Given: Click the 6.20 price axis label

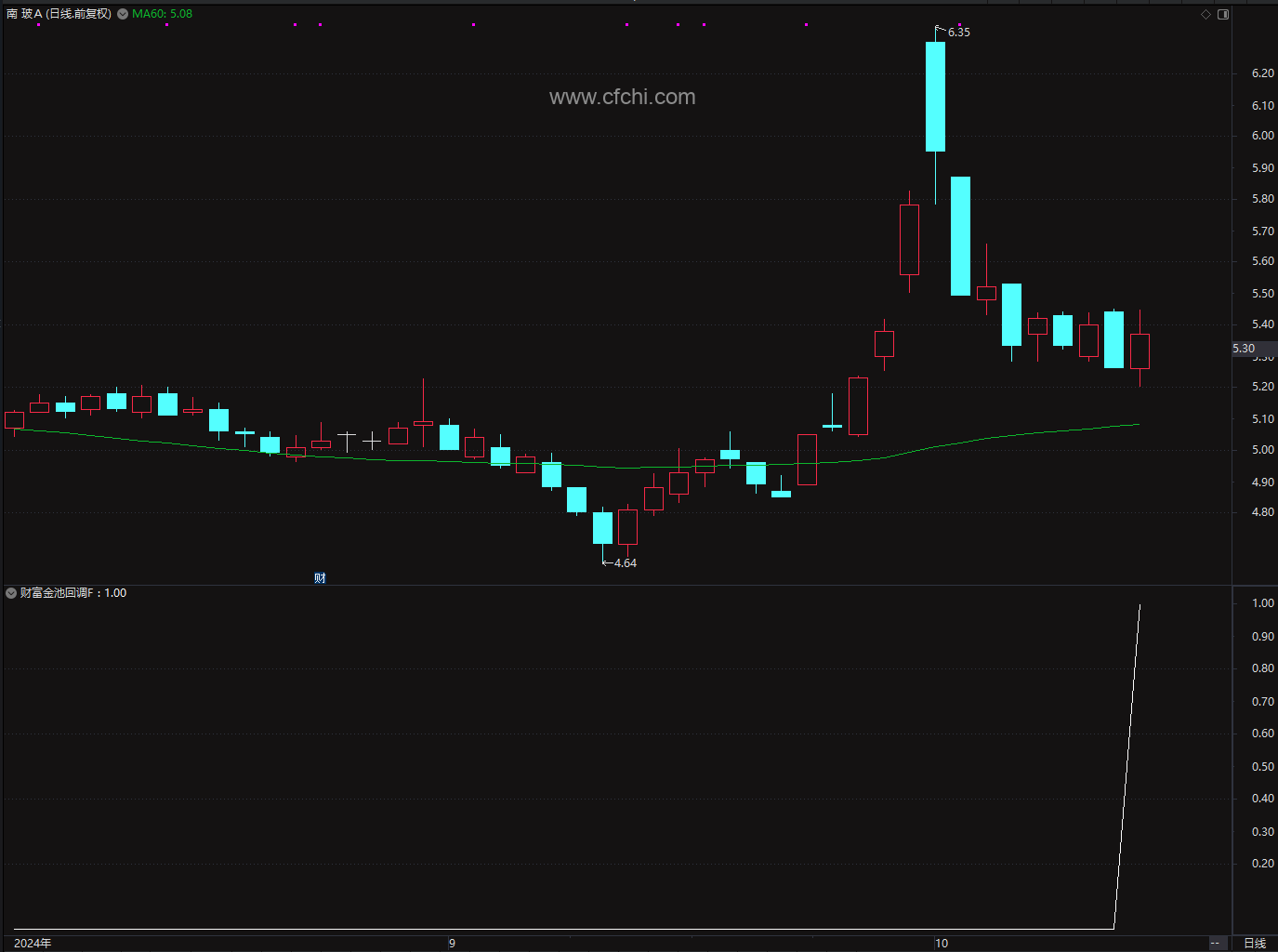Looking at the screenshot, I should coord(1263,73).
